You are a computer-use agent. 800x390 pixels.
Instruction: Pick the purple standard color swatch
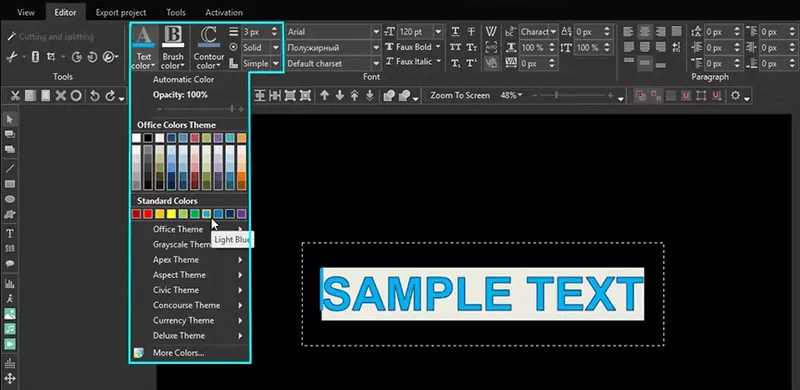pos(242,214)
